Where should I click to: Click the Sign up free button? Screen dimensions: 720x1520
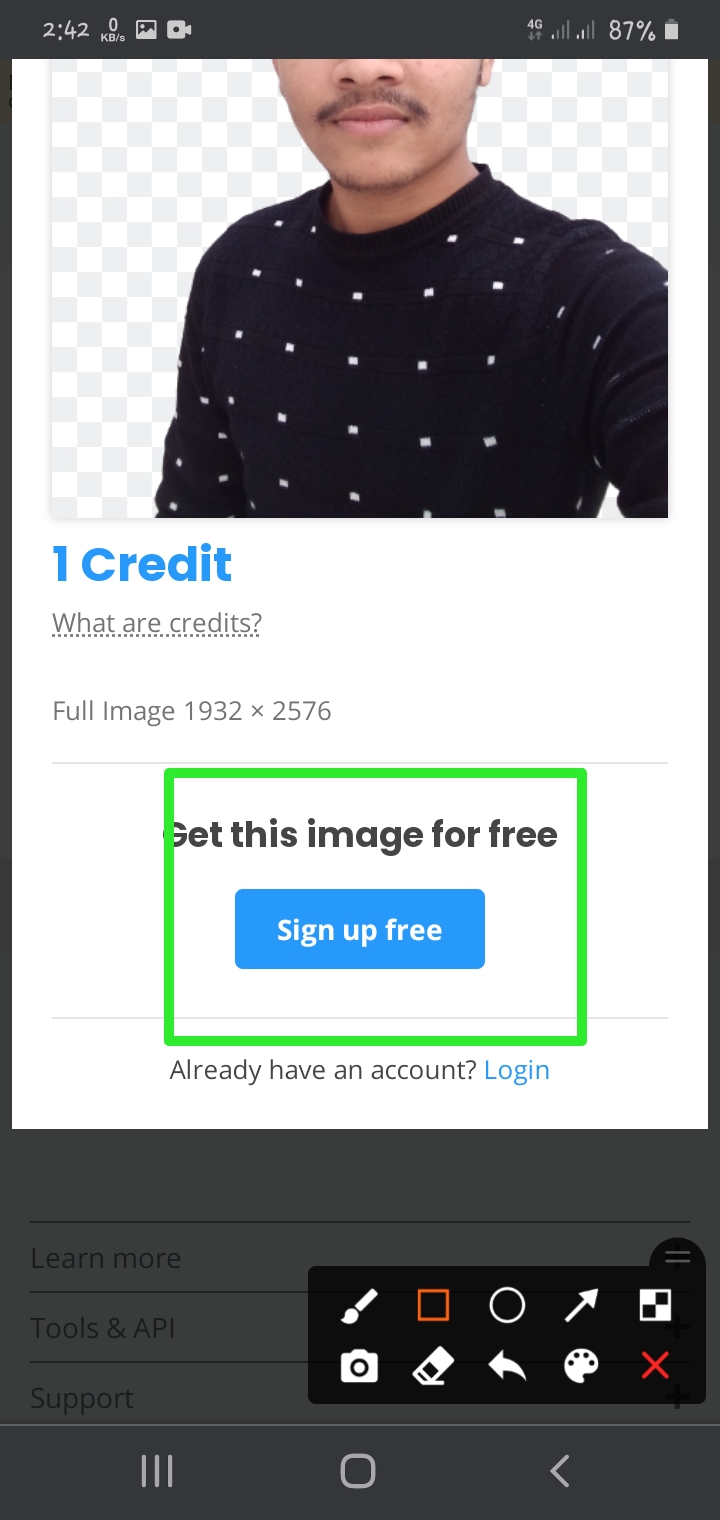pyautogui.click(x=360, y=929)
